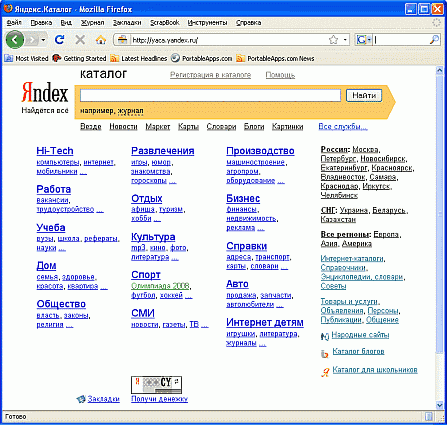Expand the address bar history dropdown
447x425 pixels.
pyautogui.click(x=345, y=40)
